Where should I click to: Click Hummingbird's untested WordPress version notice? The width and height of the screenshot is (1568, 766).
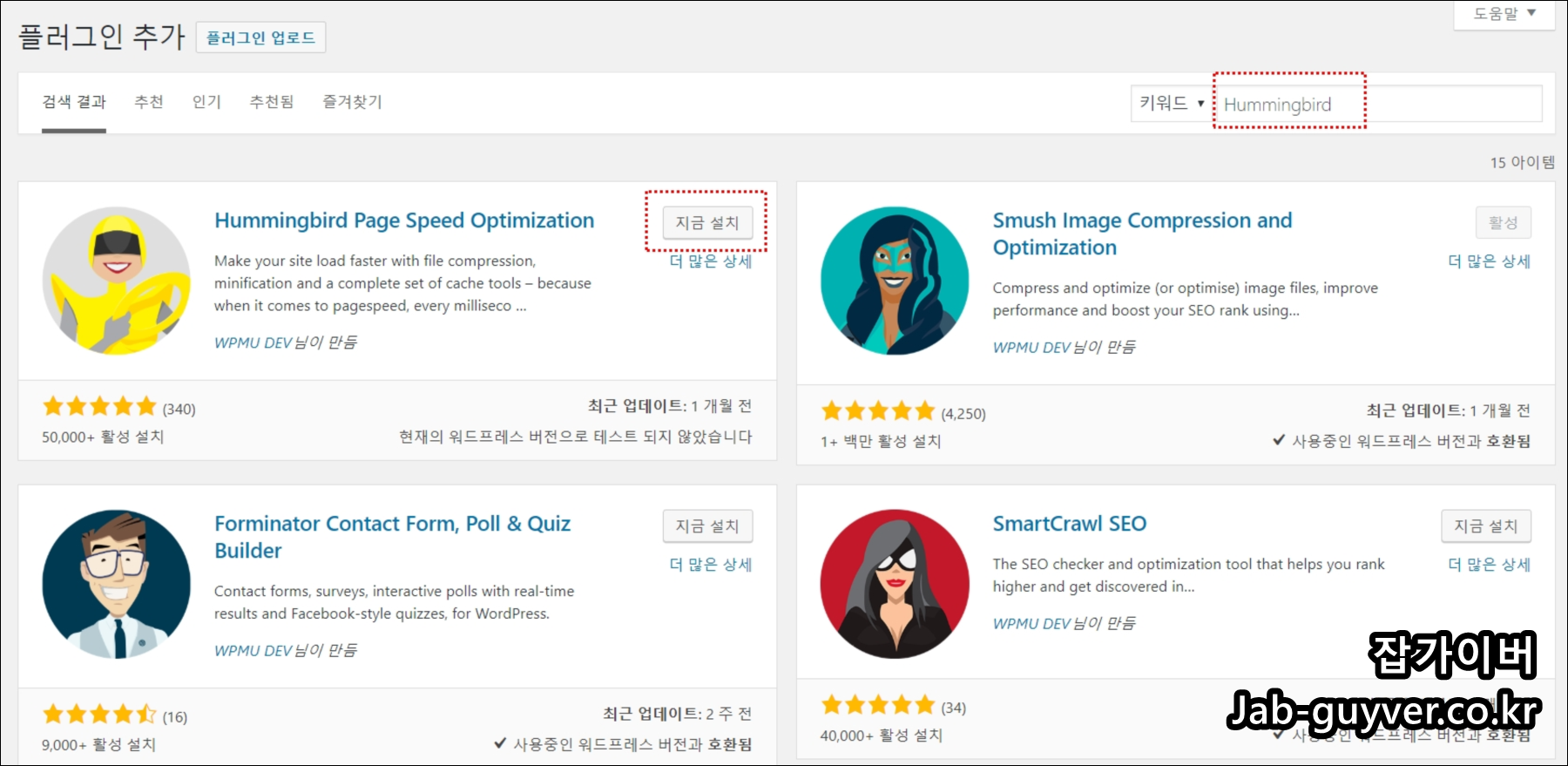(x=576, y=437)
